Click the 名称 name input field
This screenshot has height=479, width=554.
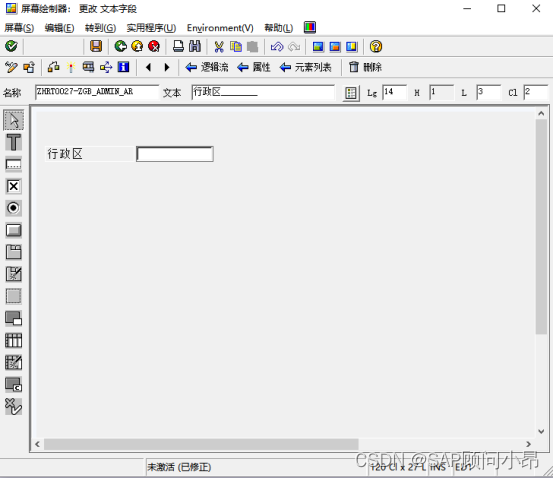tap(97, 92)
